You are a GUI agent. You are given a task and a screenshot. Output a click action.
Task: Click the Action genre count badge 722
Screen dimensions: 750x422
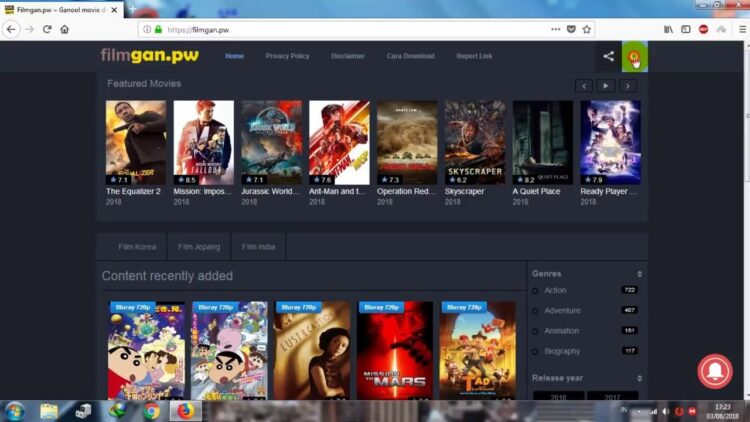tap(629, 290)
